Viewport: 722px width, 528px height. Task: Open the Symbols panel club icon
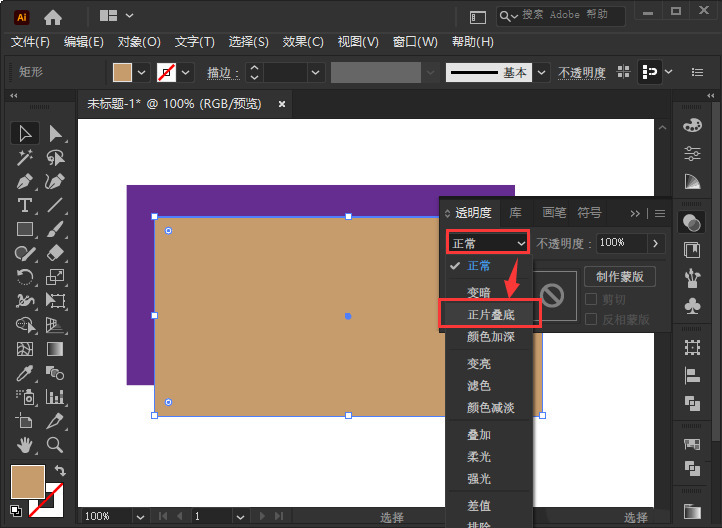(692, 306)
